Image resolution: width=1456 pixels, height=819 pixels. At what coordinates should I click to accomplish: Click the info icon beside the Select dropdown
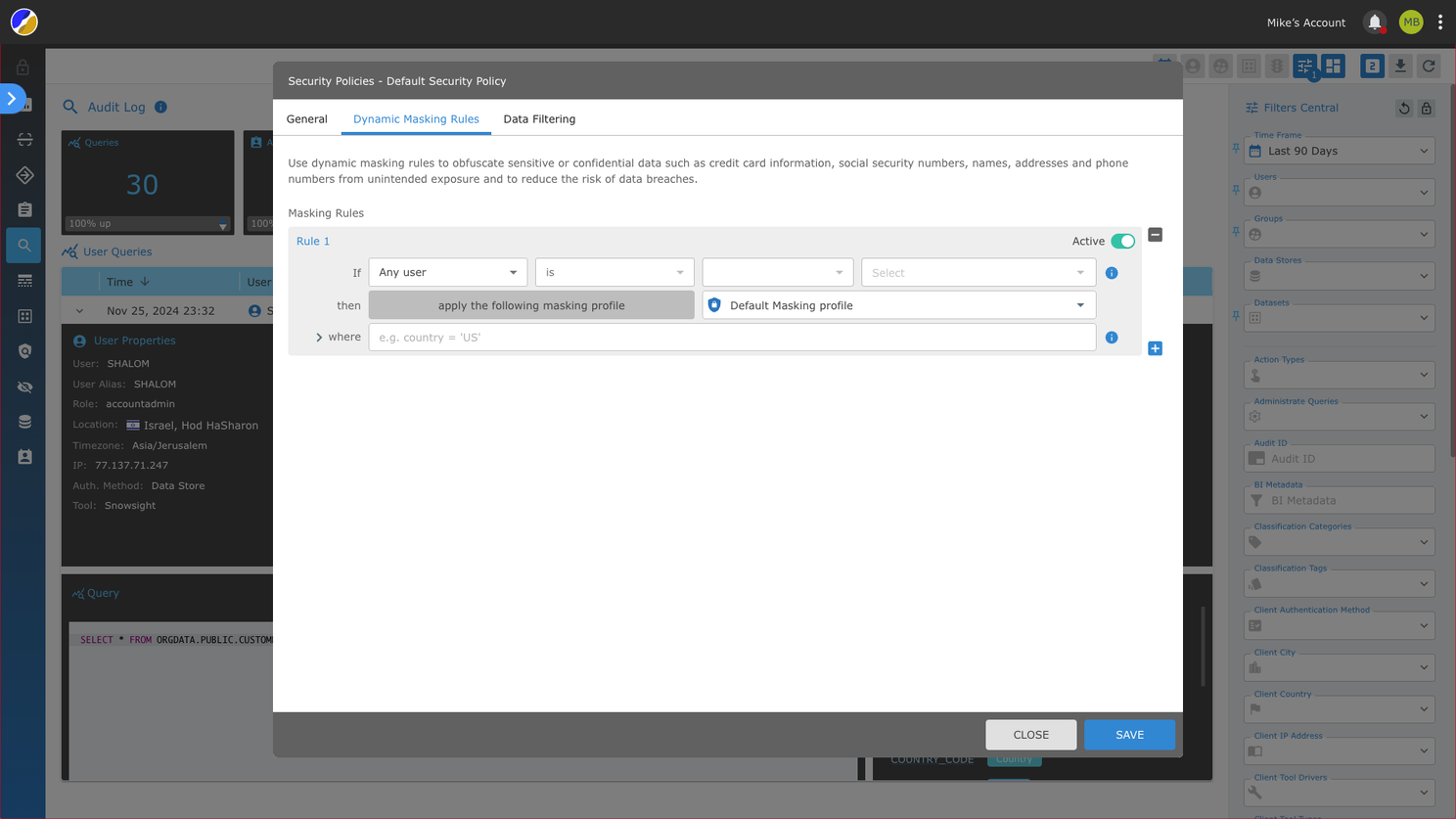point(1112,273)
